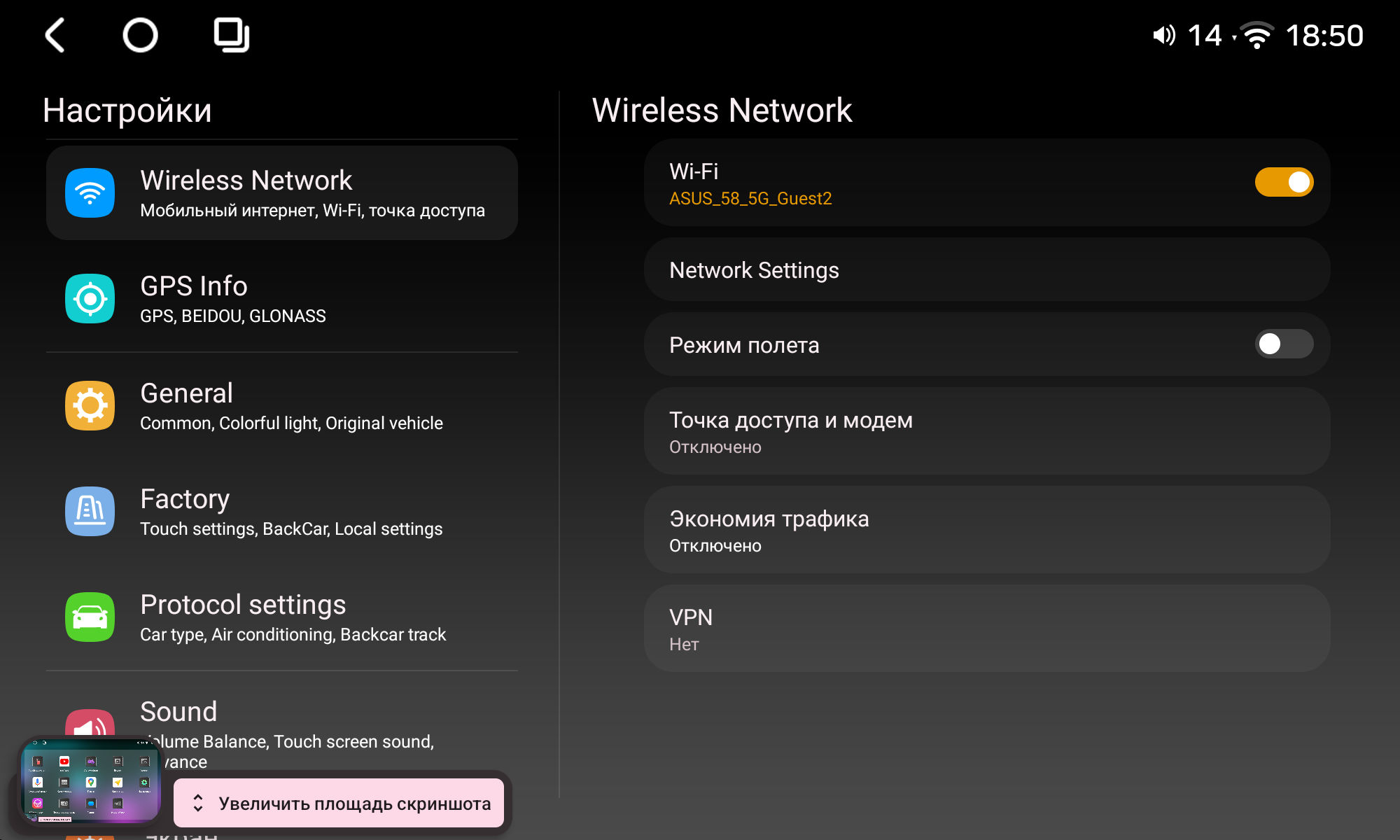Tap the green Protocol settings car icon
1400x840 pixels.
[x=90, y=617]
